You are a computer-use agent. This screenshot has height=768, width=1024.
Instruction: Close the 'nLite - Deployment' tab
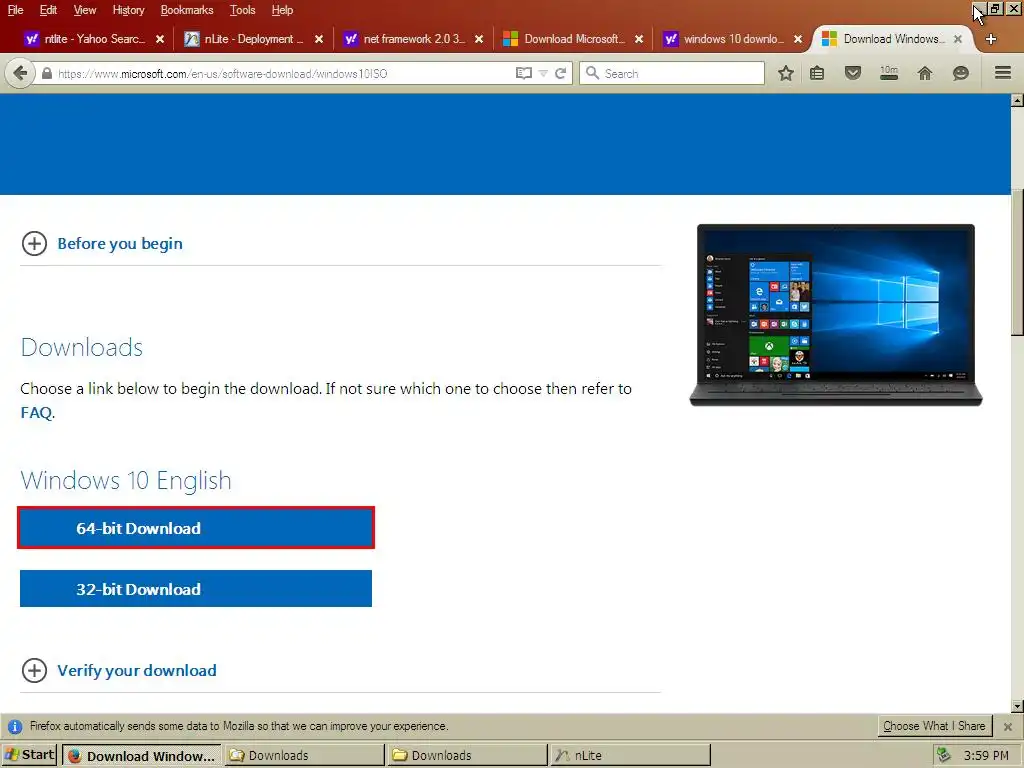click(319, 39)
